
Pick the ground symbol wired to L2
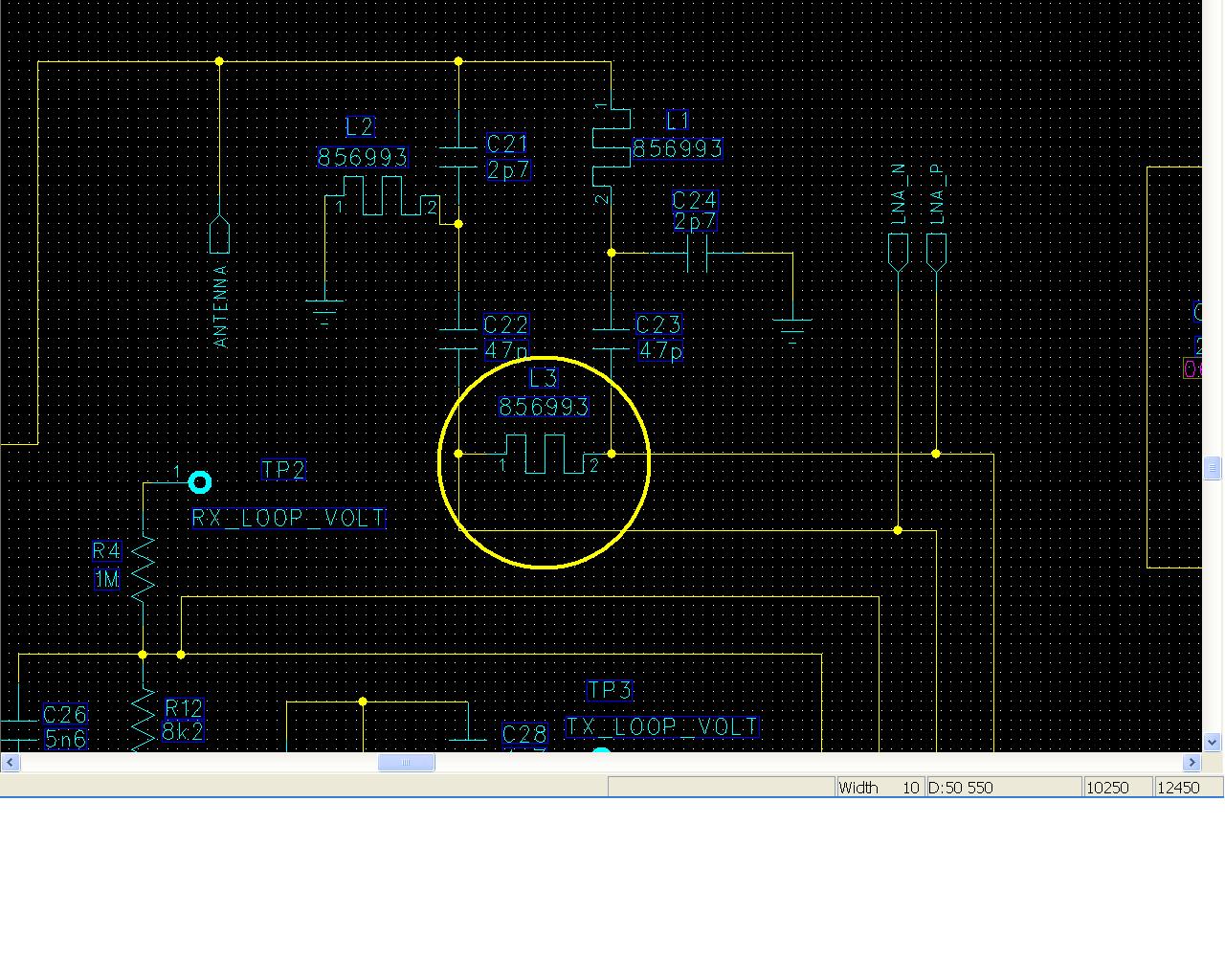click(324, 314)
